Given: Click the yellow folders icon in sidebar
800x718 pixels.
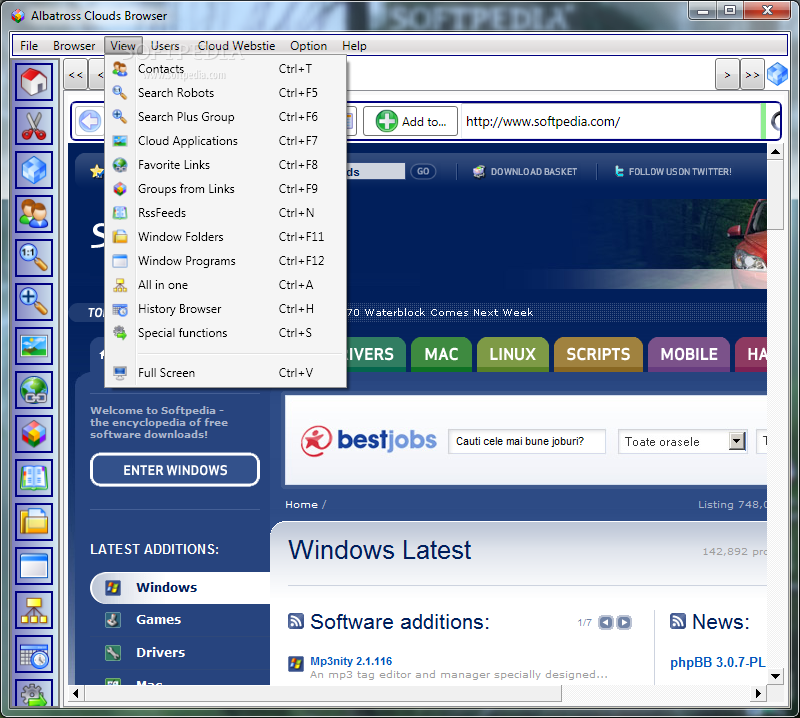Looking at the screenshot, I should click(x=34, y=522).
